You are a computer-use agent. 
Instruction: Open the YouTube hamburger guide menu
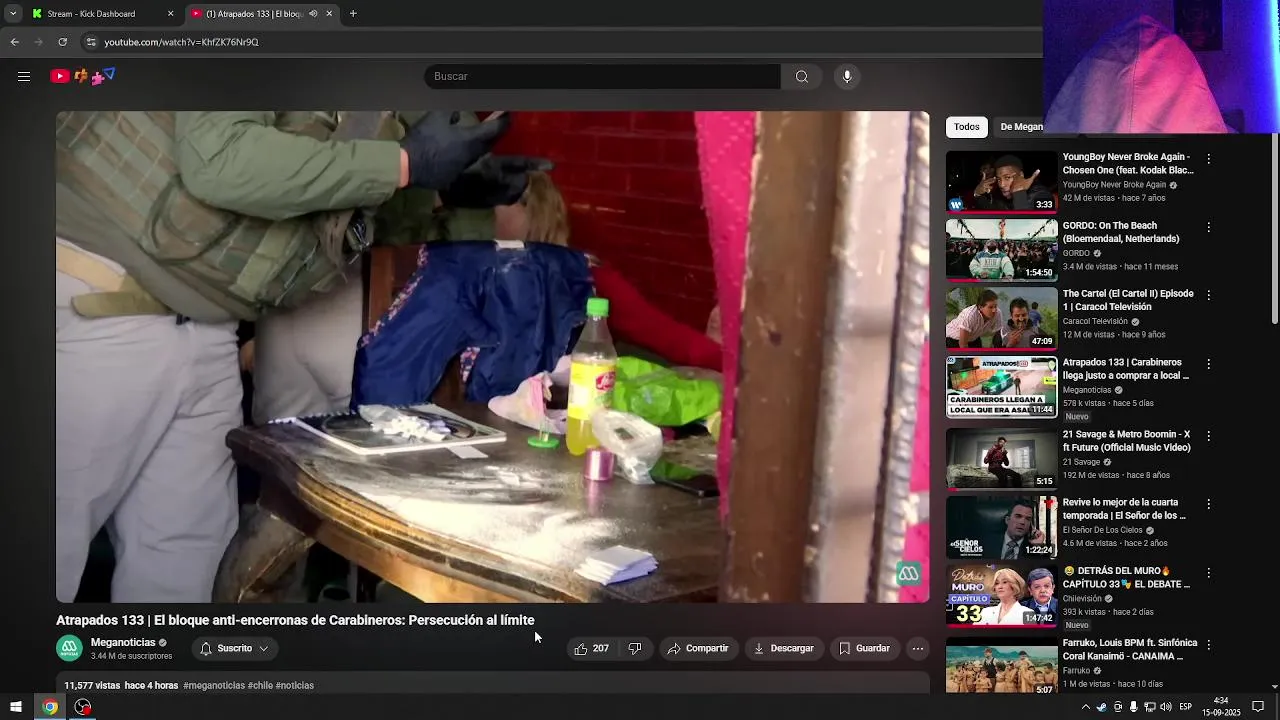24,76
